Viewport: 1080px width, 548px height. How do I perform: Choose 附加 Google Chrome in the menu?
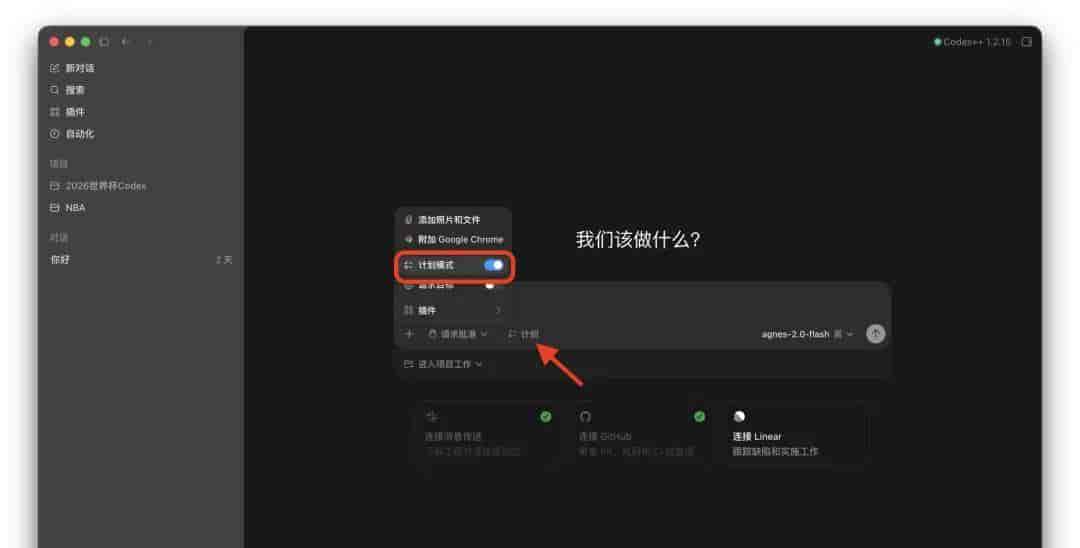tap(453, 240)
